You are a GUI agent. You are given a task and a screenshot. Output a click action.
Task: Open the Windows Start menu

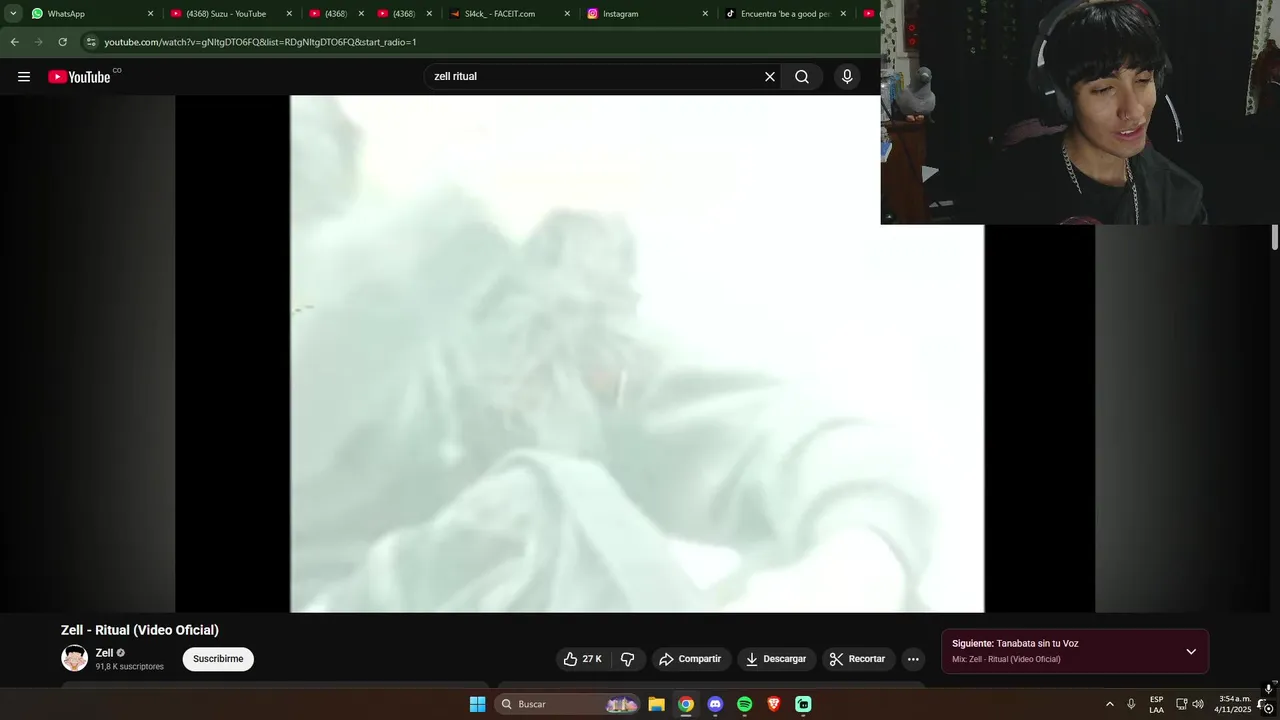tap(478, 704)
